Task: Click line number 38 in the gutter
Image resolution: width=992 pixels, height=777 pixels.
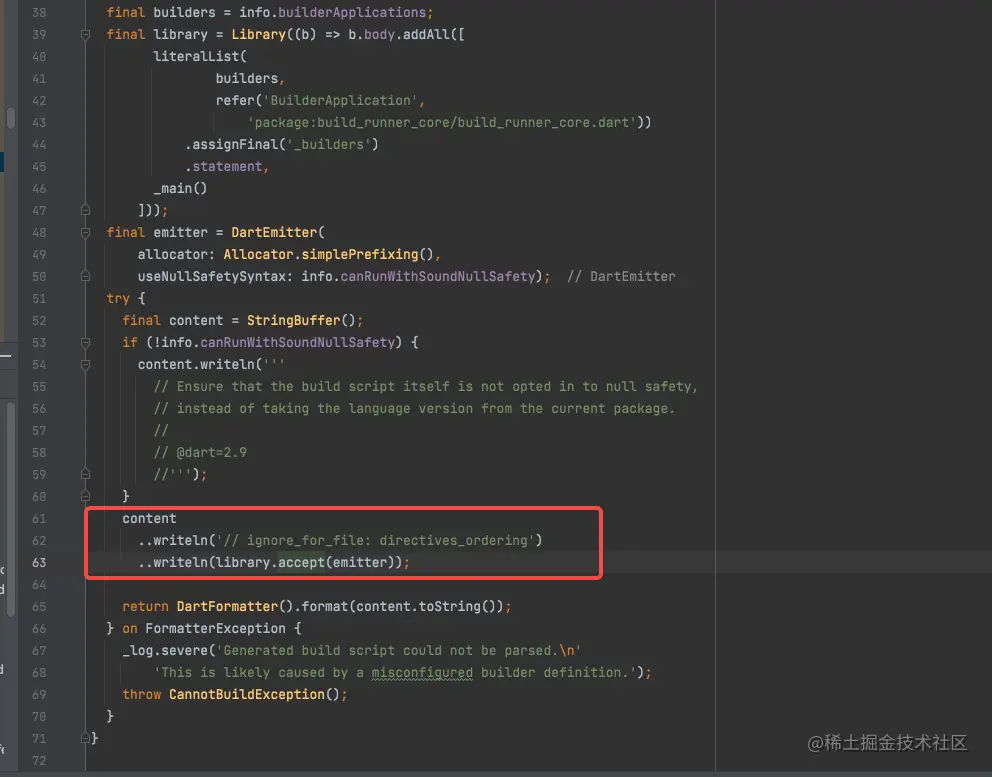Action: [39, 13]
